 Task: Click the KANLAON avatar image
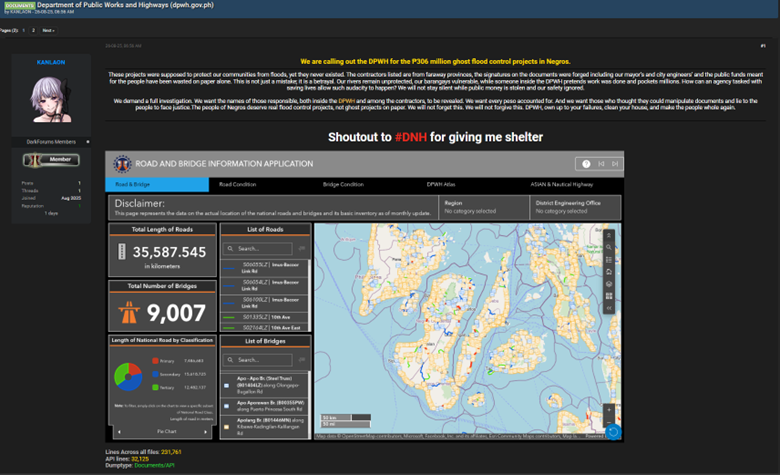pos(51,99)
